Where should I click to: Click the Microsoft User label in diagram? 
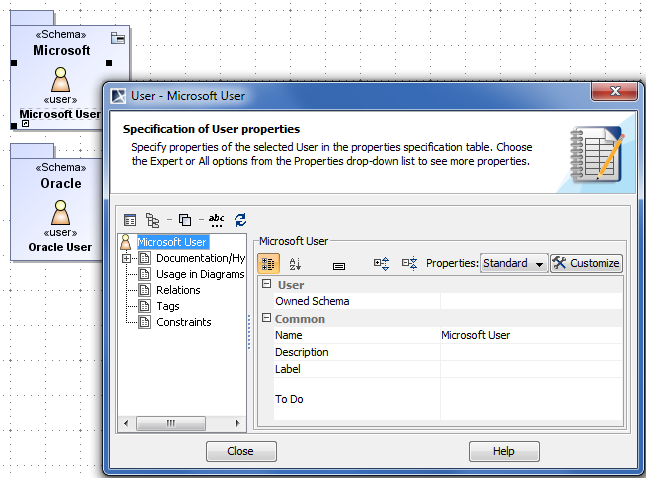pyautogui.click(x=60, y=114)
